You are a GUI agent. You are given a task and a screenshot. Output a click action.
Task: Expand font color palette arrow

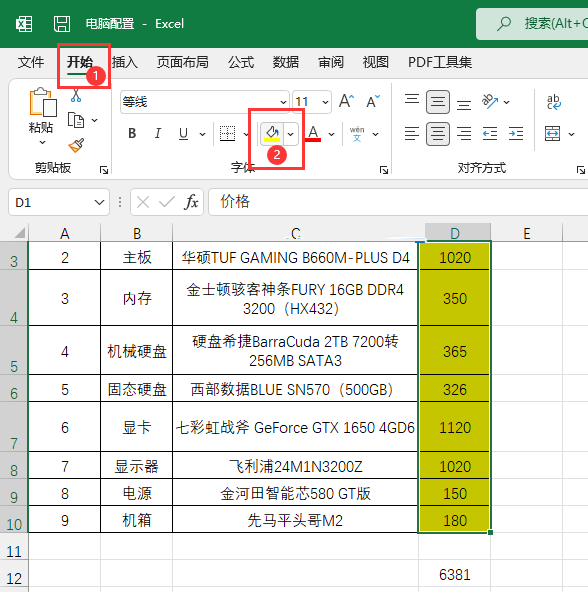click(x=332, y=134)
